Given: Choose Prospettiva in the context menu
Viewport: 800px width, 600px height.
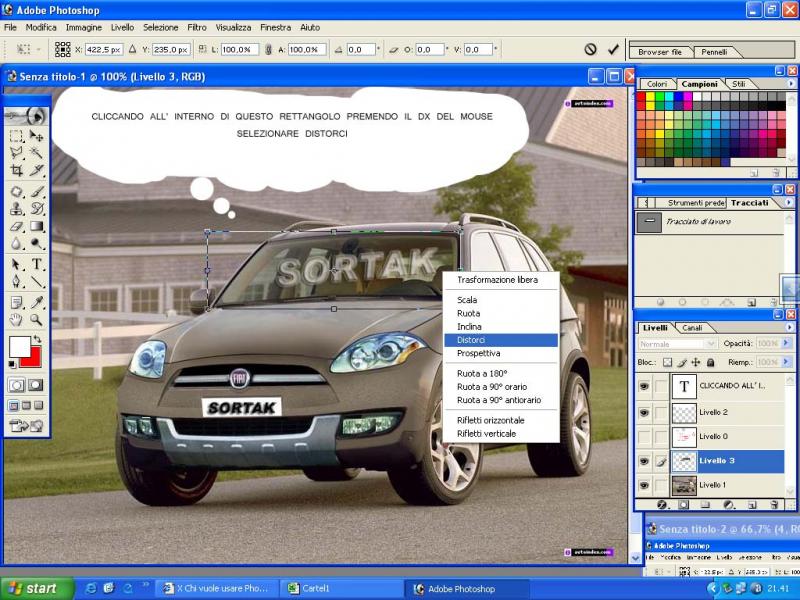Looking at the screenshot, I should (501, 353).
